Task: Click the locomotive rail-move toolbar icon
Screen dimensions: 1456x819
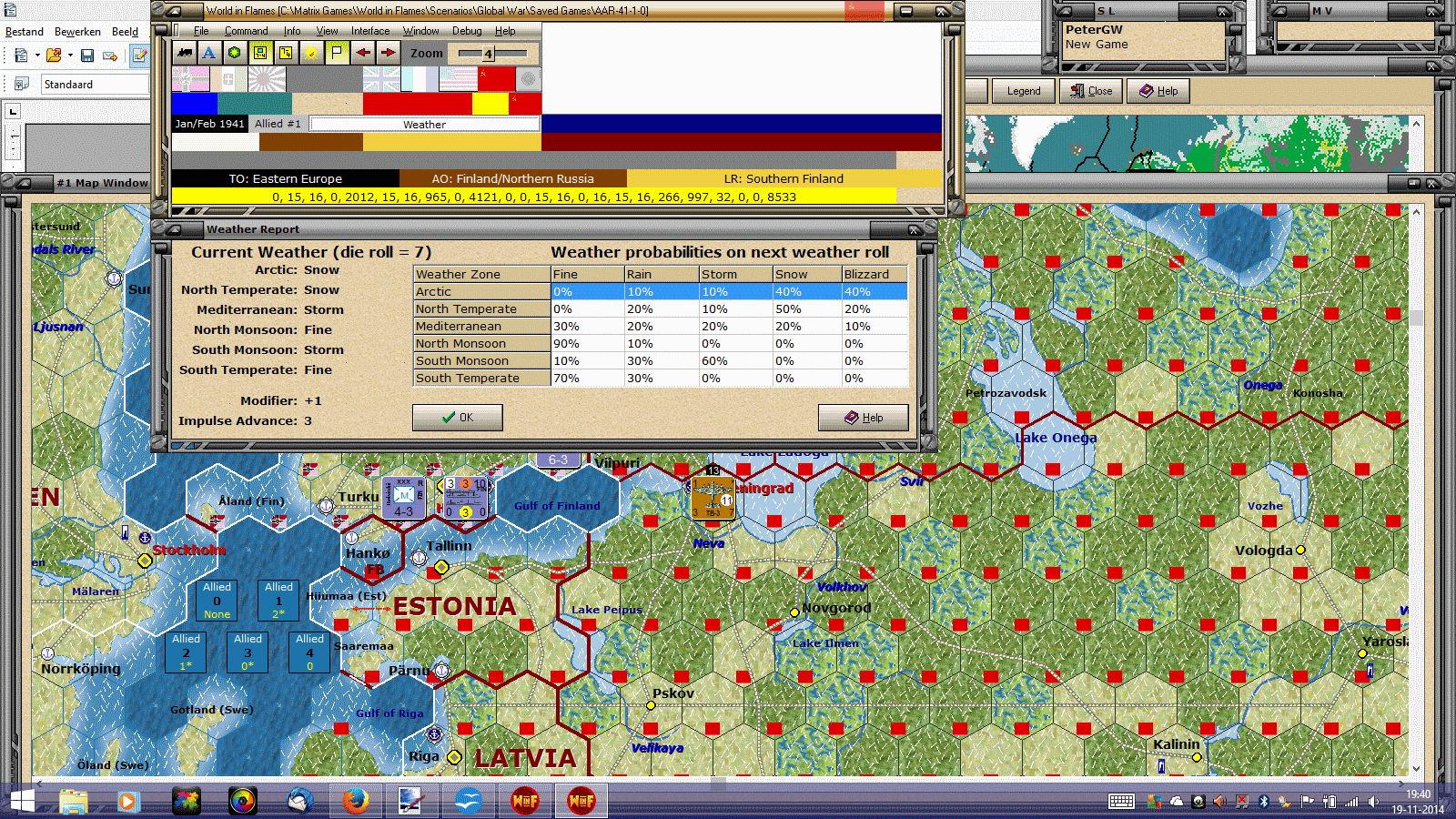Action: click(185, 53)
